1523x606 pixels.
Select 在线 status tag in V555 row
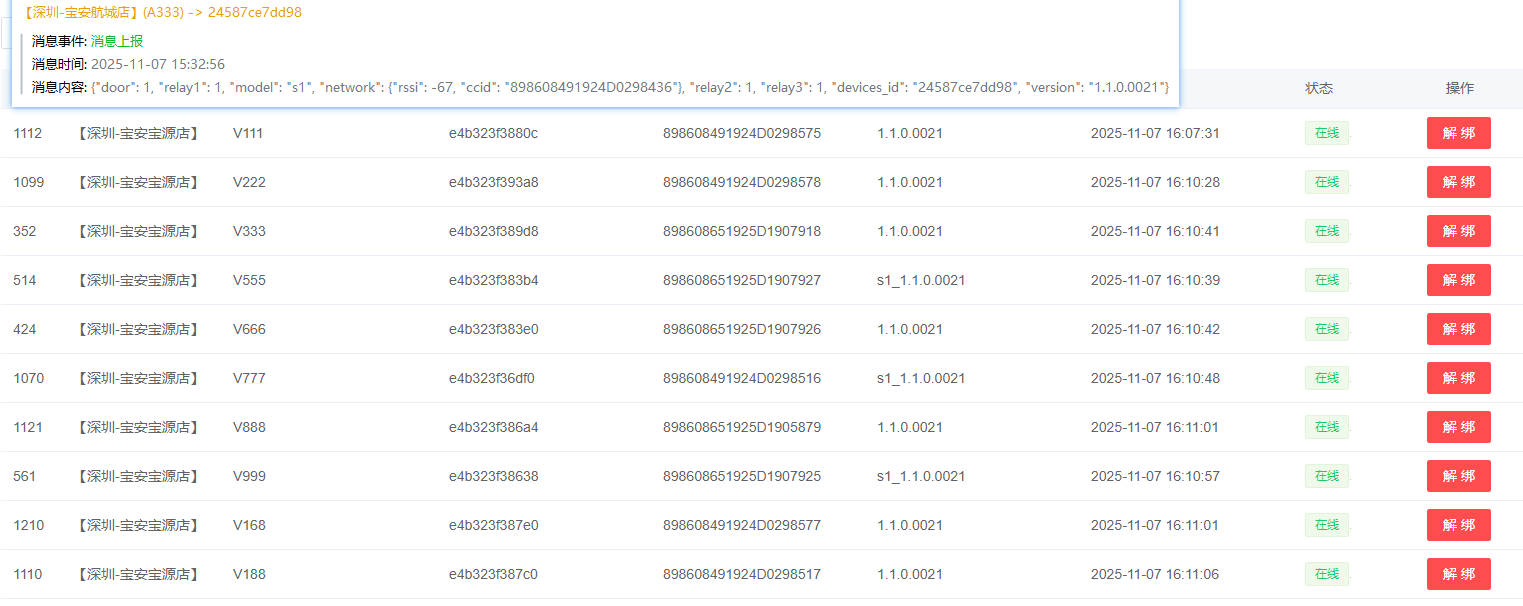point(1326,280)
